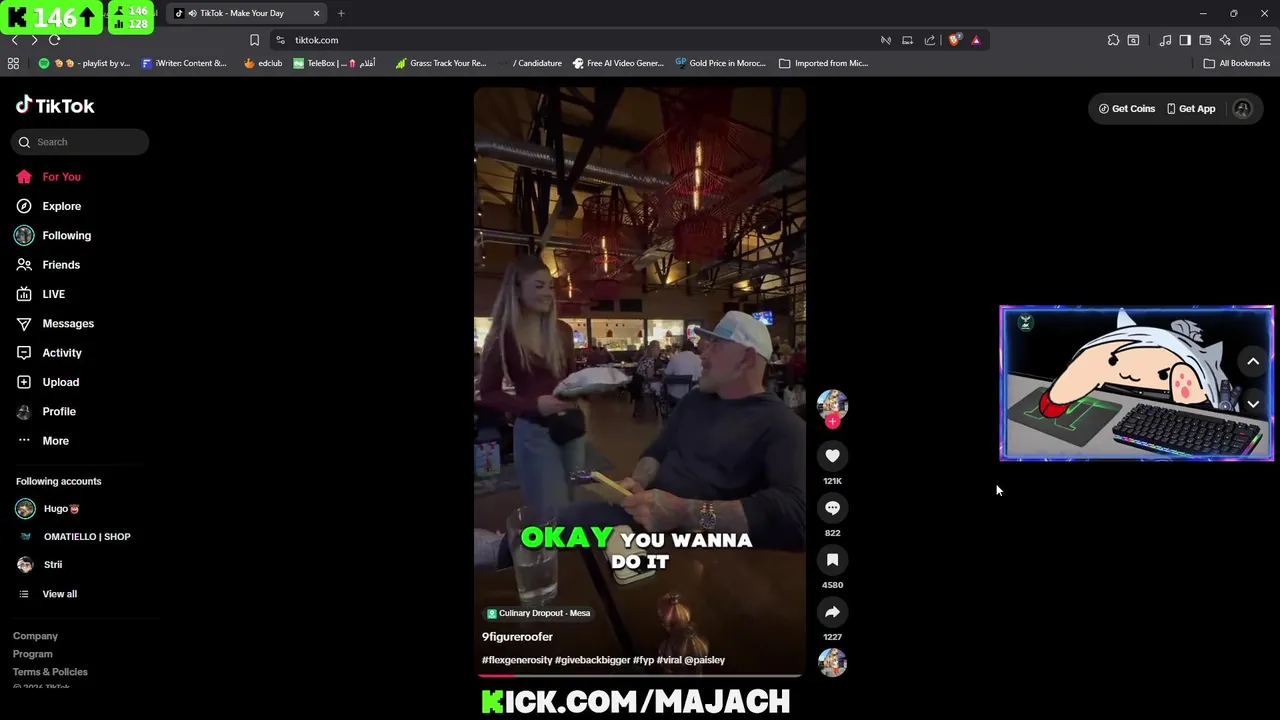The height and width of the screenshot is (720, 1280).
Task: Open the #flexgenerosity hashtag
Action: pos(517,660)
